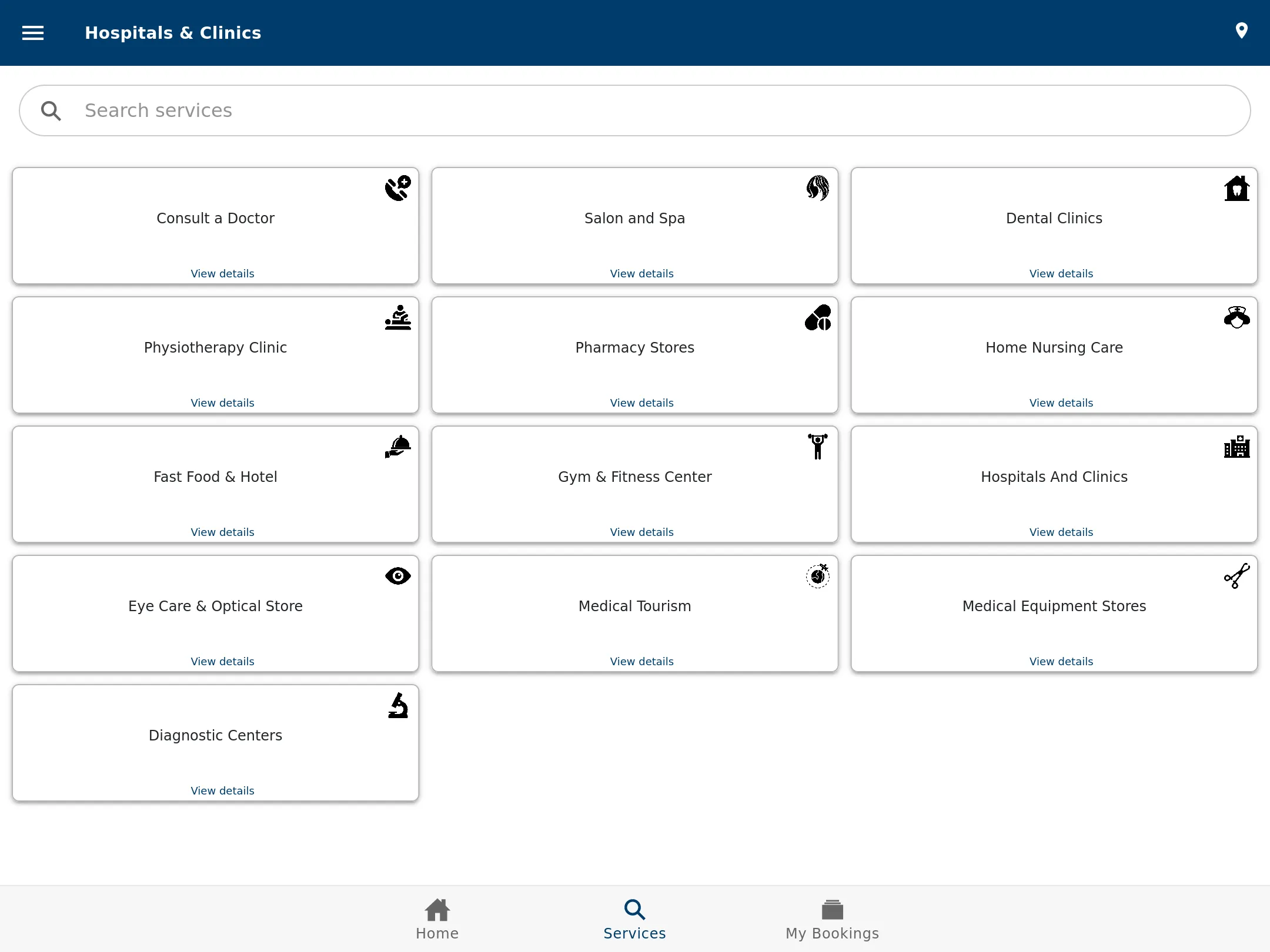
Task: Focus the Search services input field
Action: coord(634,110)
